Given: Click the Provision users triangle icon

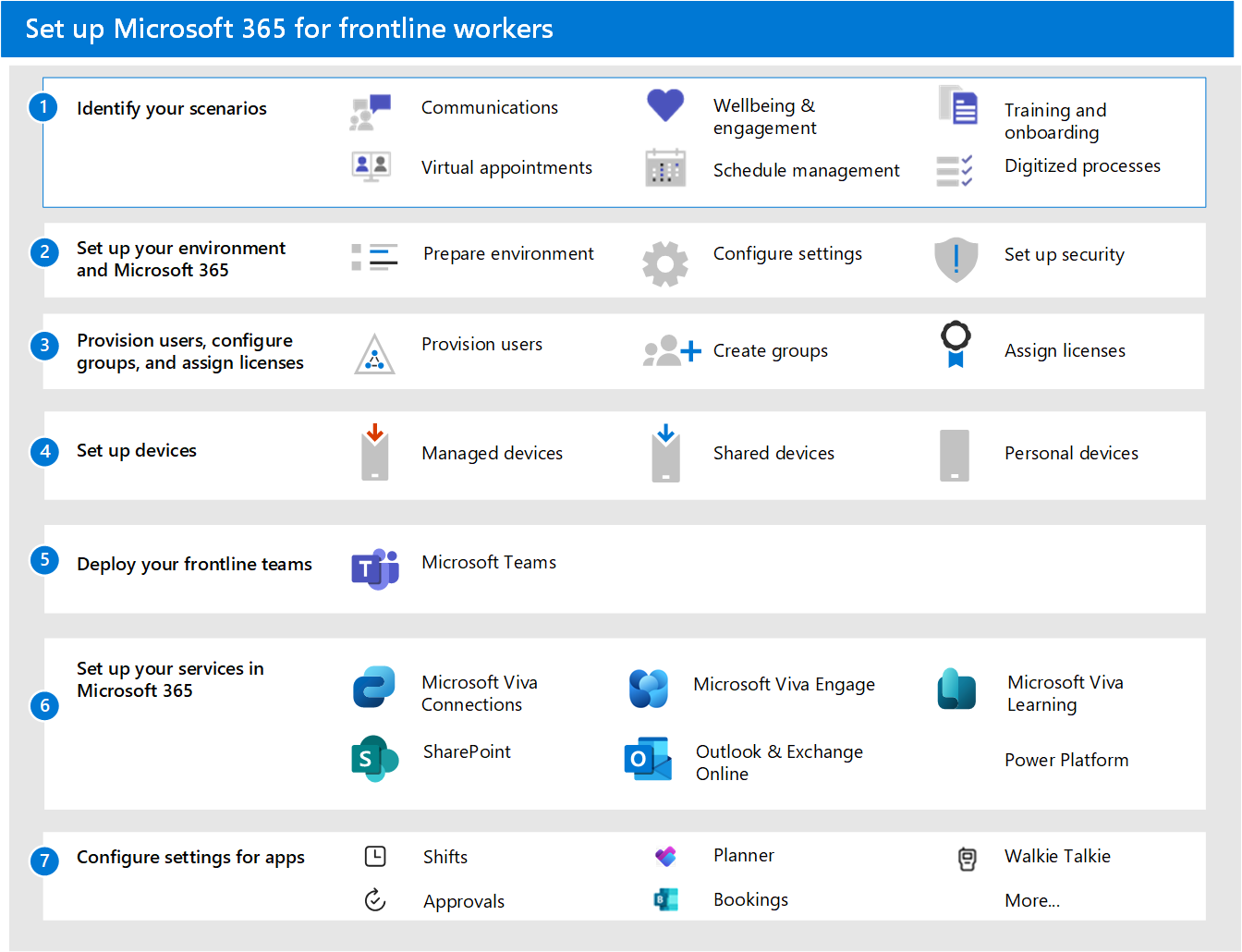Looking at the screenshot, I should [374, 354].
